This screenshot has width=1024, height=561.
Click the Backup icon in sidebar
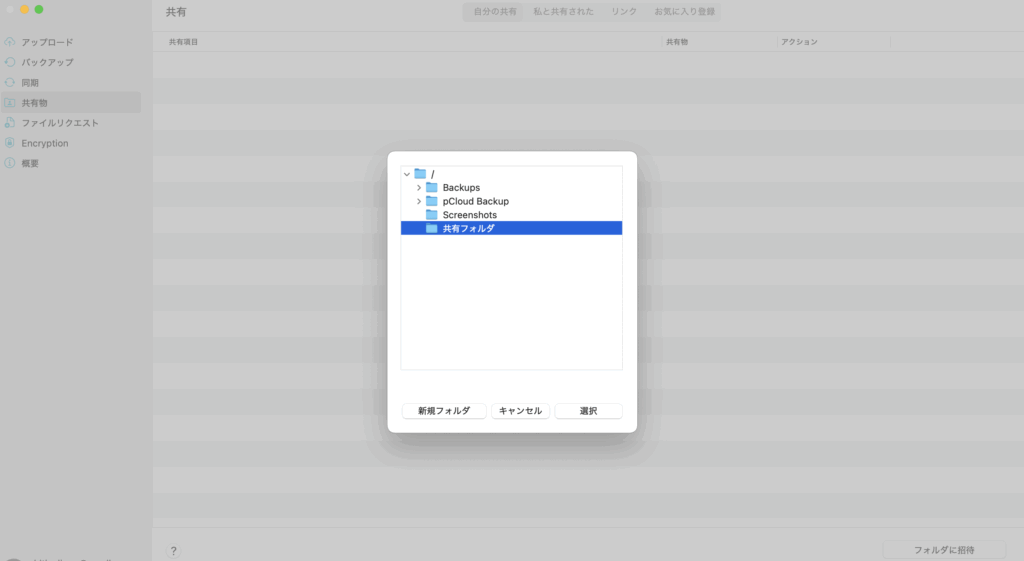point(10,62)
